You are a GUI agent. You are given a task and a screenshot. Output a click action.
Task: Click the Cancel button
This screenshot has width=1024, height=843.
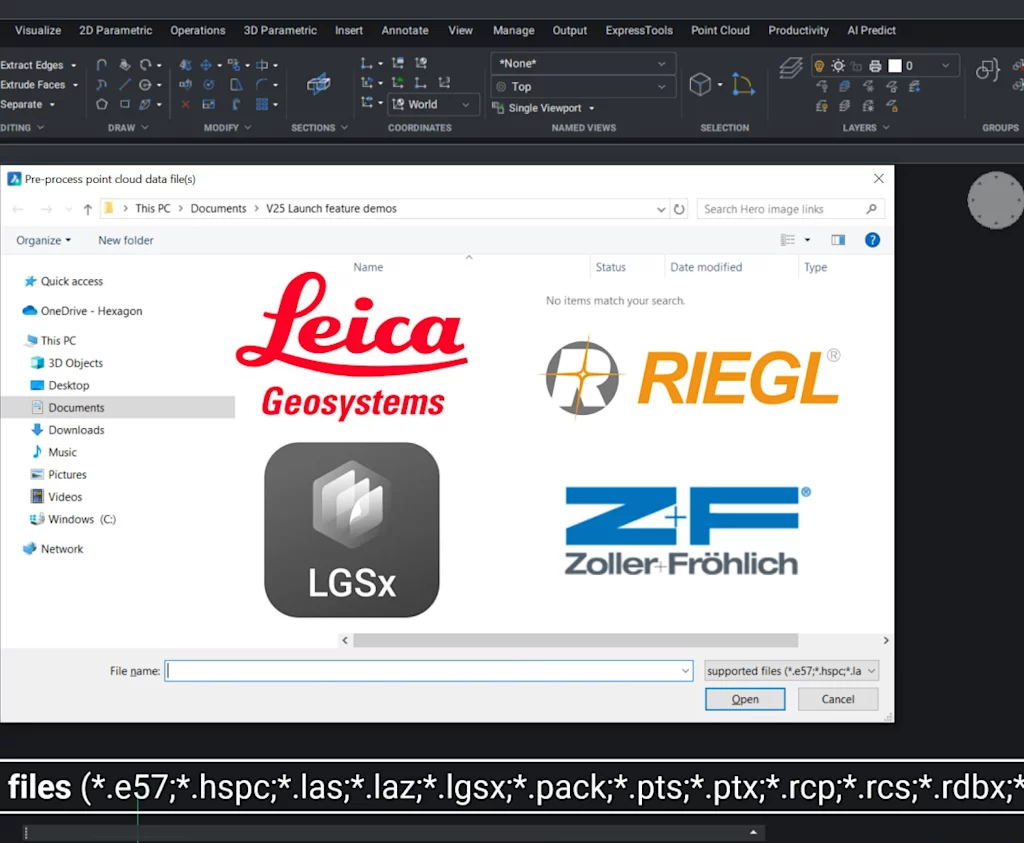[x=838, y=699]
